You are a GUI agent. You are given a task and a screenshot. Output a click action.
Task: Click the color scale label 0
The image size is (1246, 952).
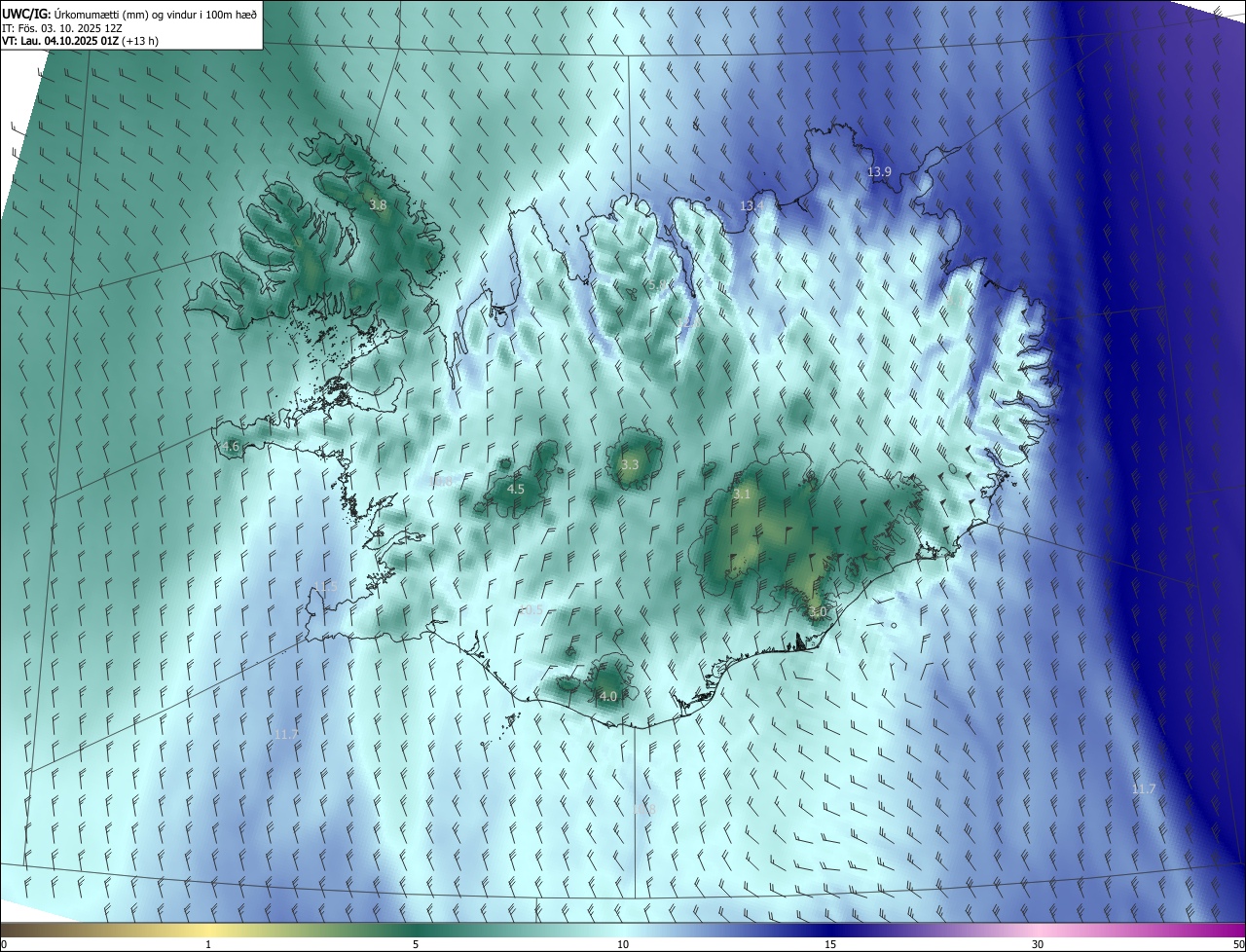(x=4, y=945)
